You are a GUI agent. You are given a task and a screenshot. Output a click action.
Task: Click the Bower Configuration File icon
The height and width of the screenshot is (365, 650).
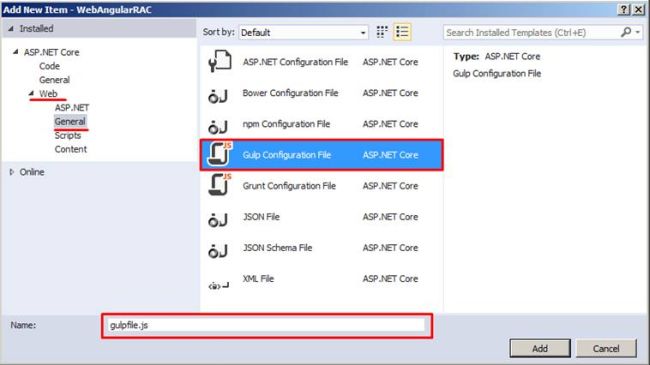coord(218,95)
